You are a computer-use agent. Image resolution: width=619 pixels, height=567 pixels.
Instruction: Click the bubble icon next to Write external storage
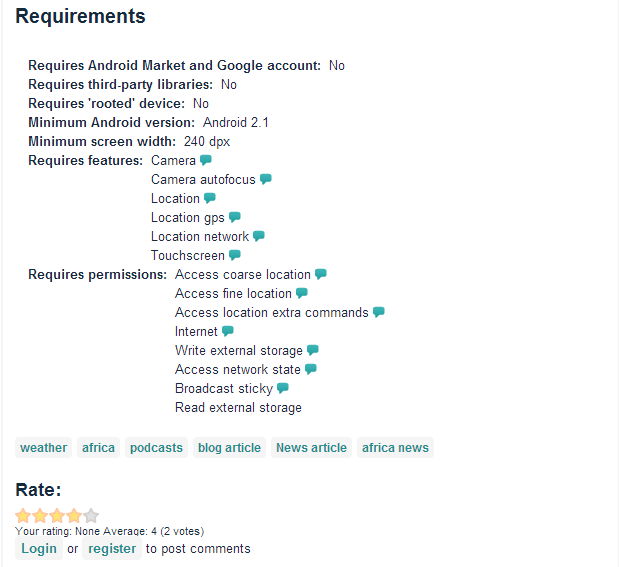pyautogui.click(x=313, y=350)
